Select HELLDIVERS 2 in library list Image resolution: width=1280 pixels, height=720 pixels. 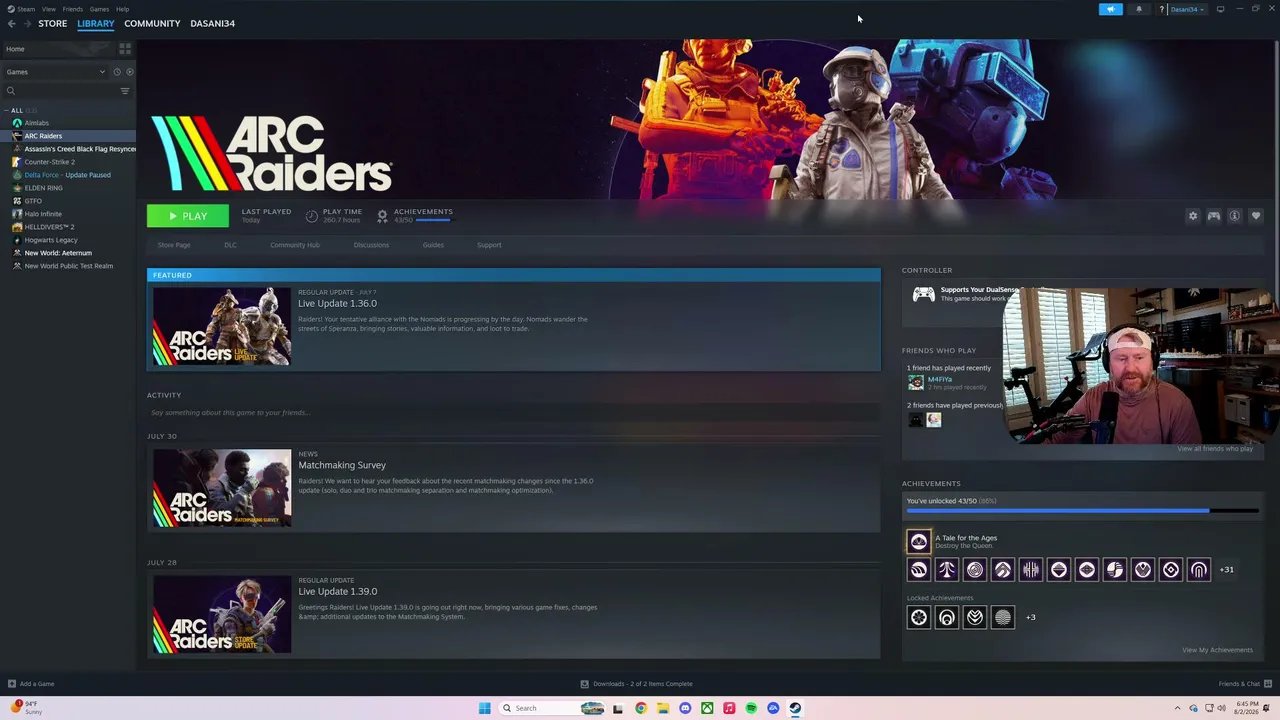[49, 227]
